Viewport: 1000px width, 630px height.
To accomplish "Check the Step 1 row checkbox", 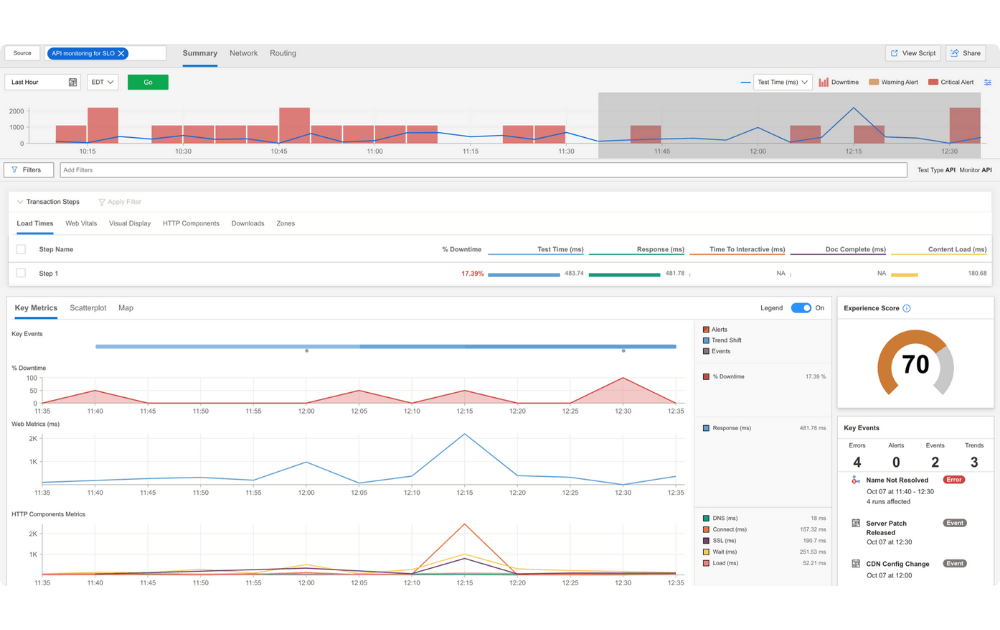I will tap(21, 273).
